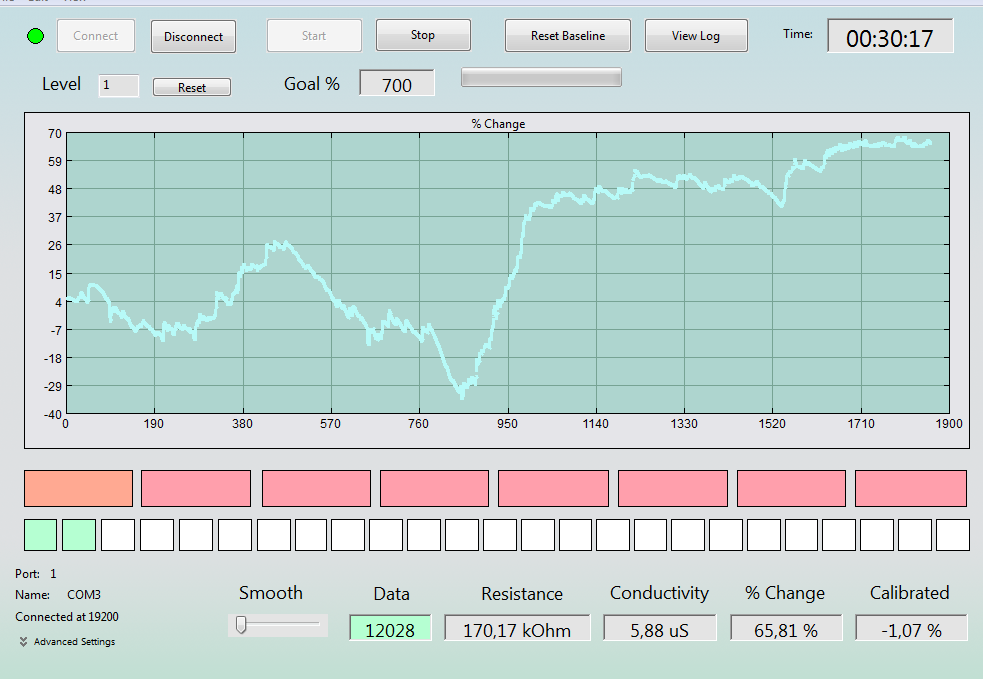Click the last white step square

click(x=953, y=535)
